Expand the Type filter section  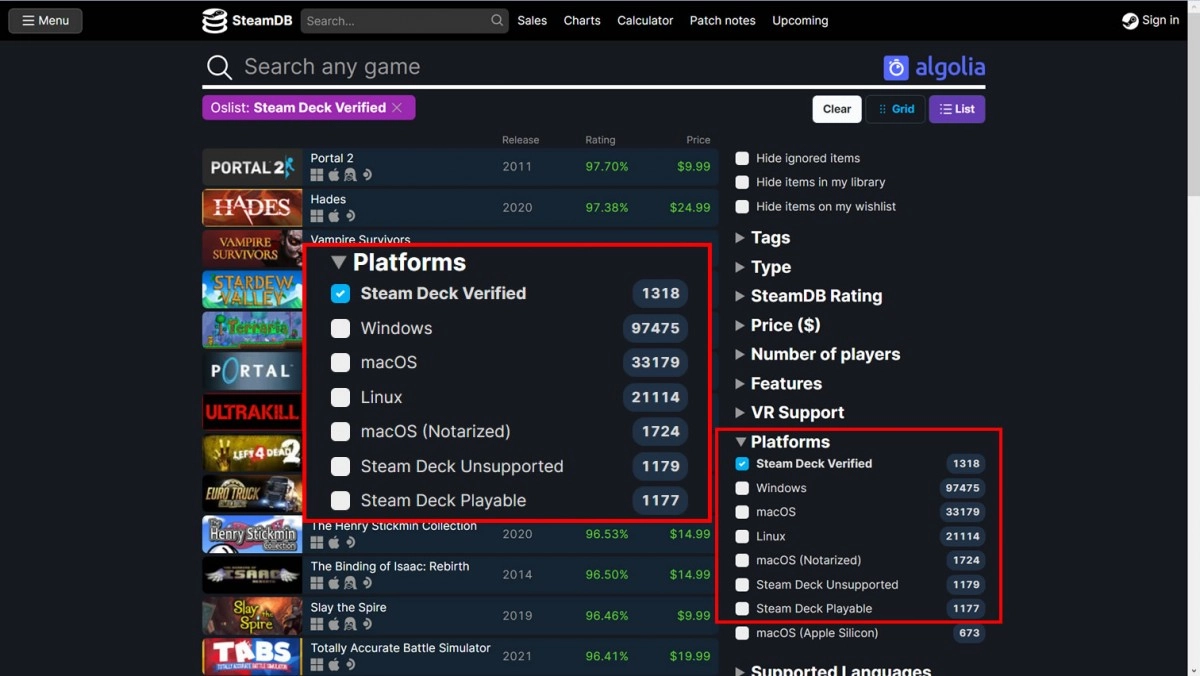pos(763,267)
